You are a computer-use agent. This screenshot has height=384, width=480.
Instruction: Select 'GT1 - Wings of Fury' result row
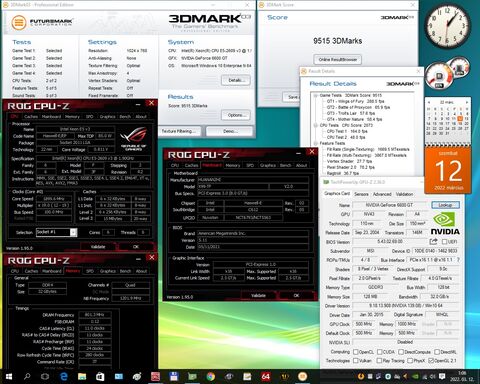pyautogui.click(x=355, y=101)
